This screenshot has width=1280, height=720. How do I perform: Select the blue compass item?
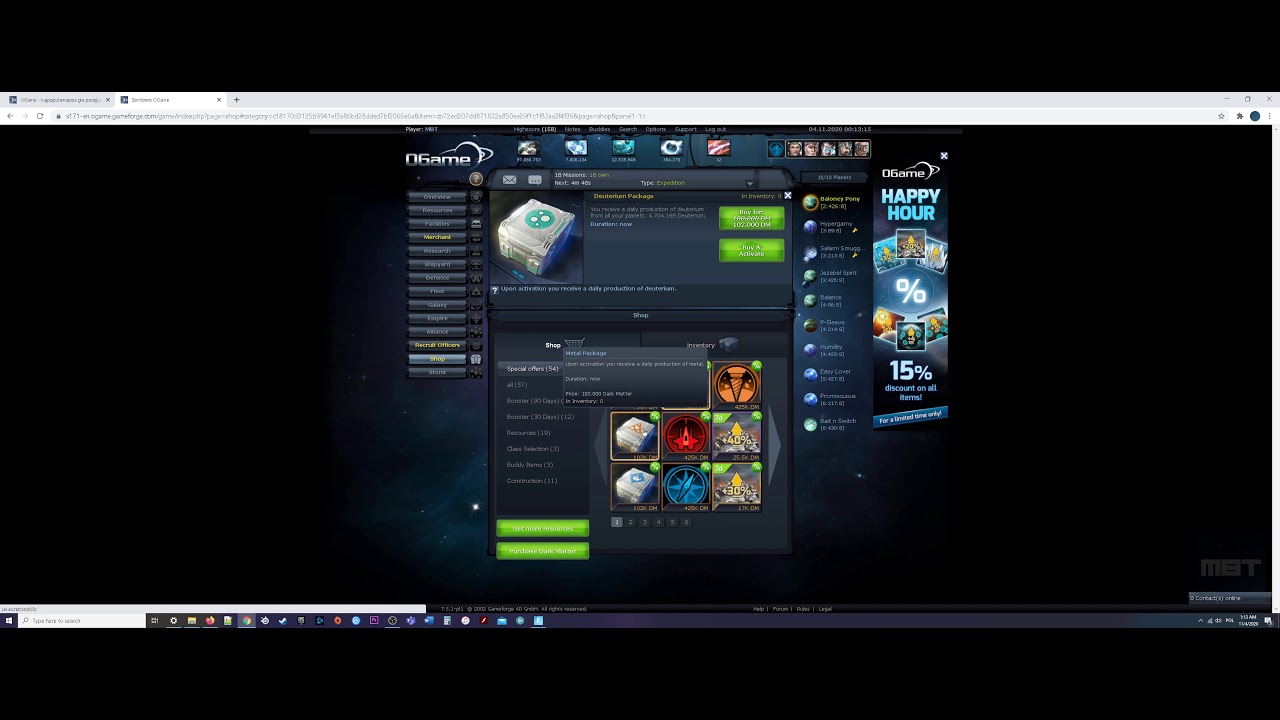coord(685,486)
